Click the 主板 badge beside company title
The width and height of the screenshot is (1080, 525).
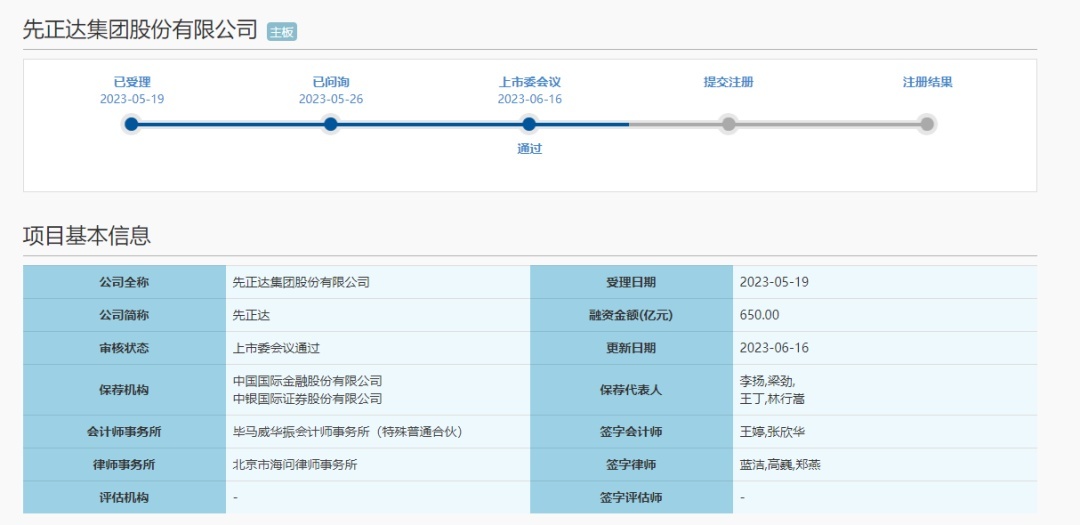[282, 32]
